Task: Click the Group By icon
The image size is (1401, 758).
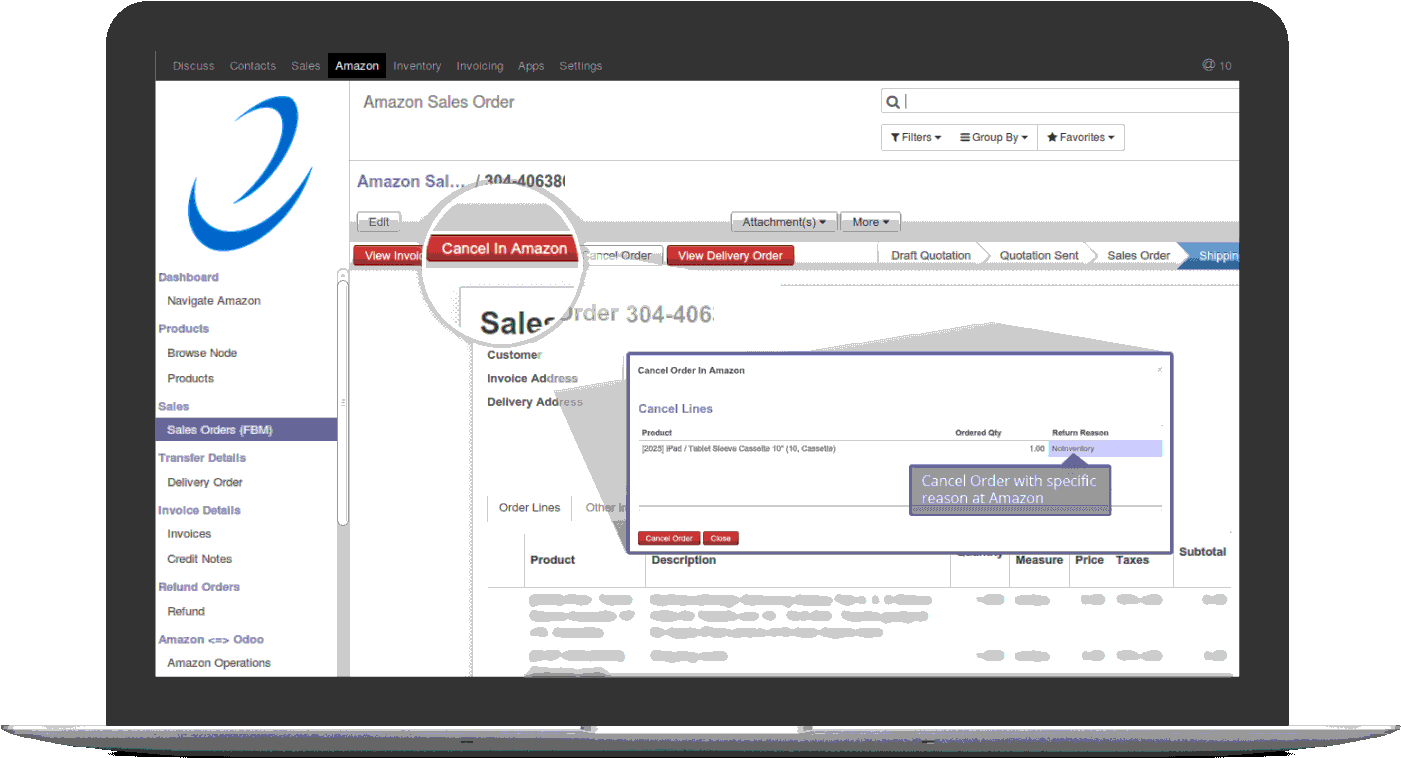Action: [964, 137]
